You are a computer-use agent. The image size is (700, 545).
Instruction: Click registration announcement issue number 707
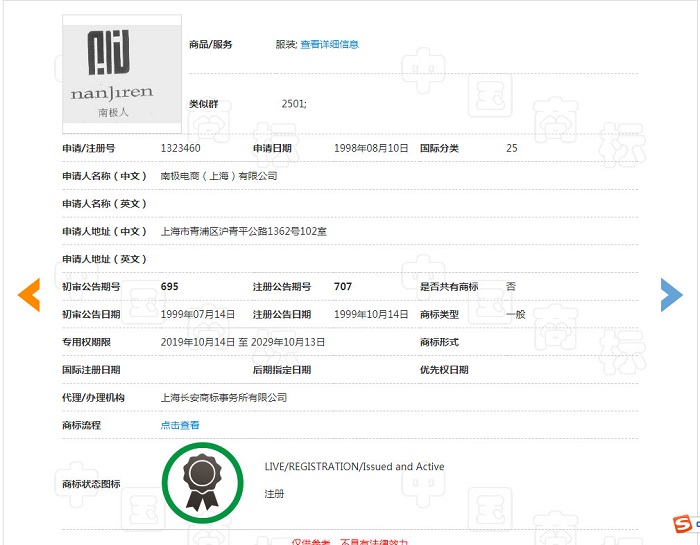(343, 287)
